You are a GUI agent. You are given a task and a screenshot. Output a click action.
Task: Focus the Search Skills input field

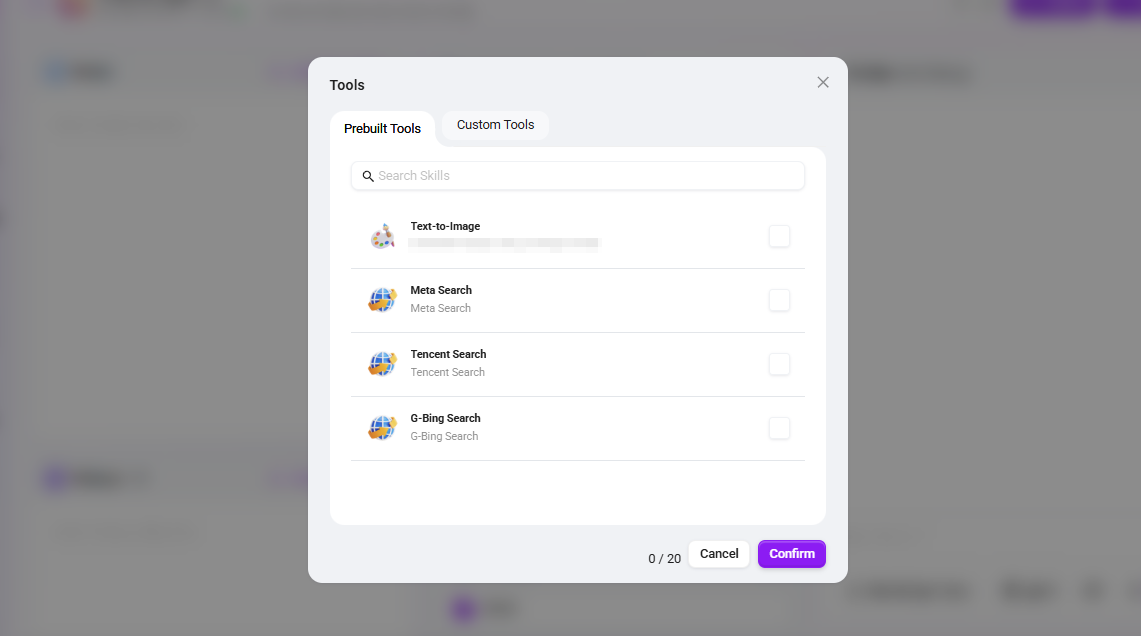pyautogui.click(x=578, y=176)
